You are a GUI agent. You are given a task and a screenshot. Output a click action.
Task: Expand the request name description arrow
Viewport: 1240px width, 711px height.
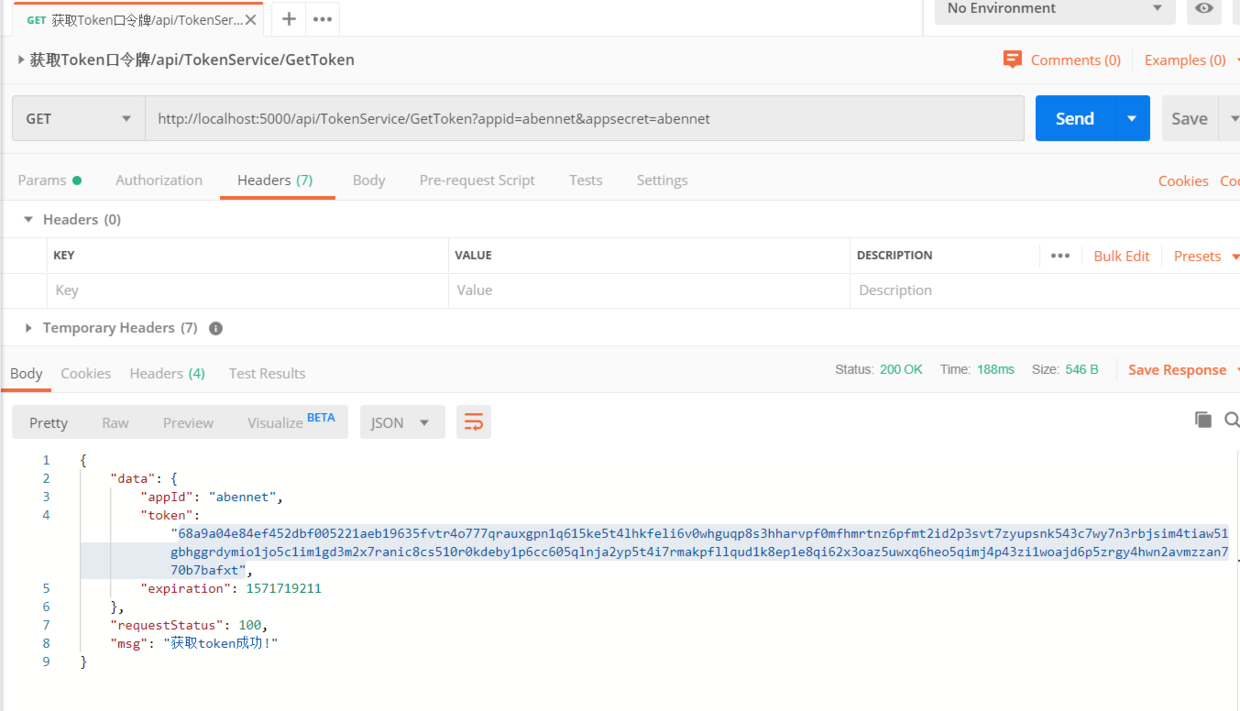21,60
